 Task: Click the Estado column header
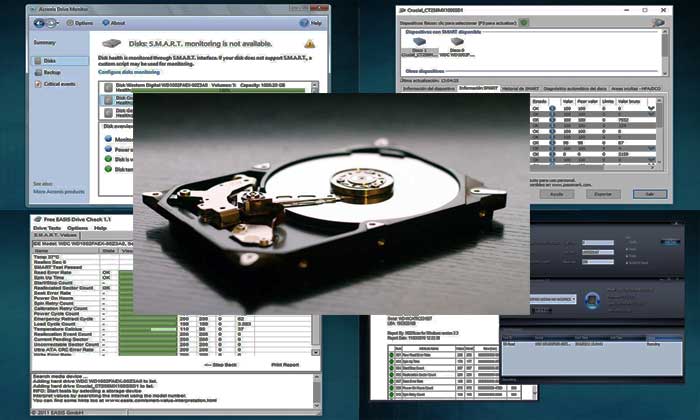(x=539, y=101)
